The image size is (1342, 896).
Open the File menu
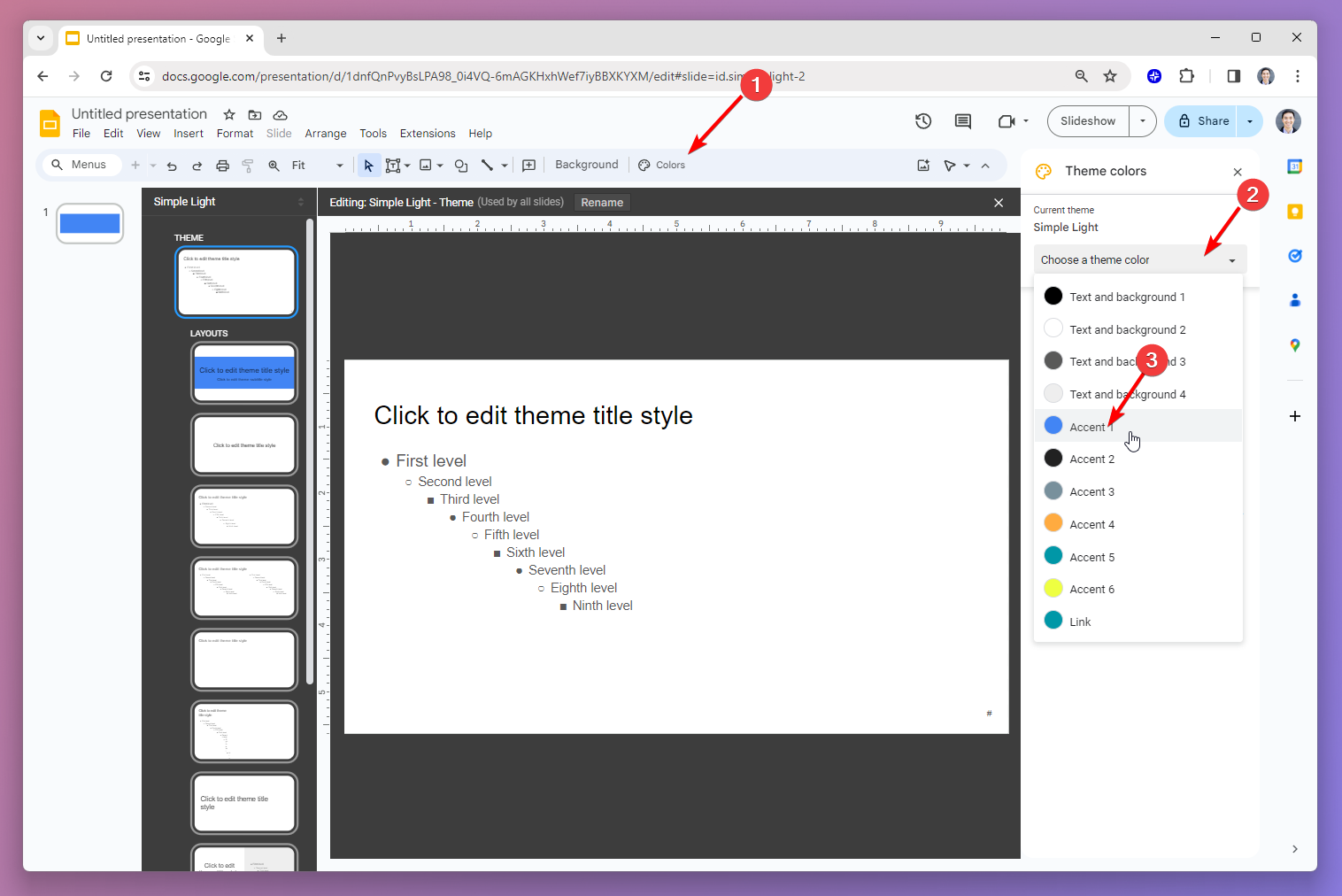click(x=81, y=134)
